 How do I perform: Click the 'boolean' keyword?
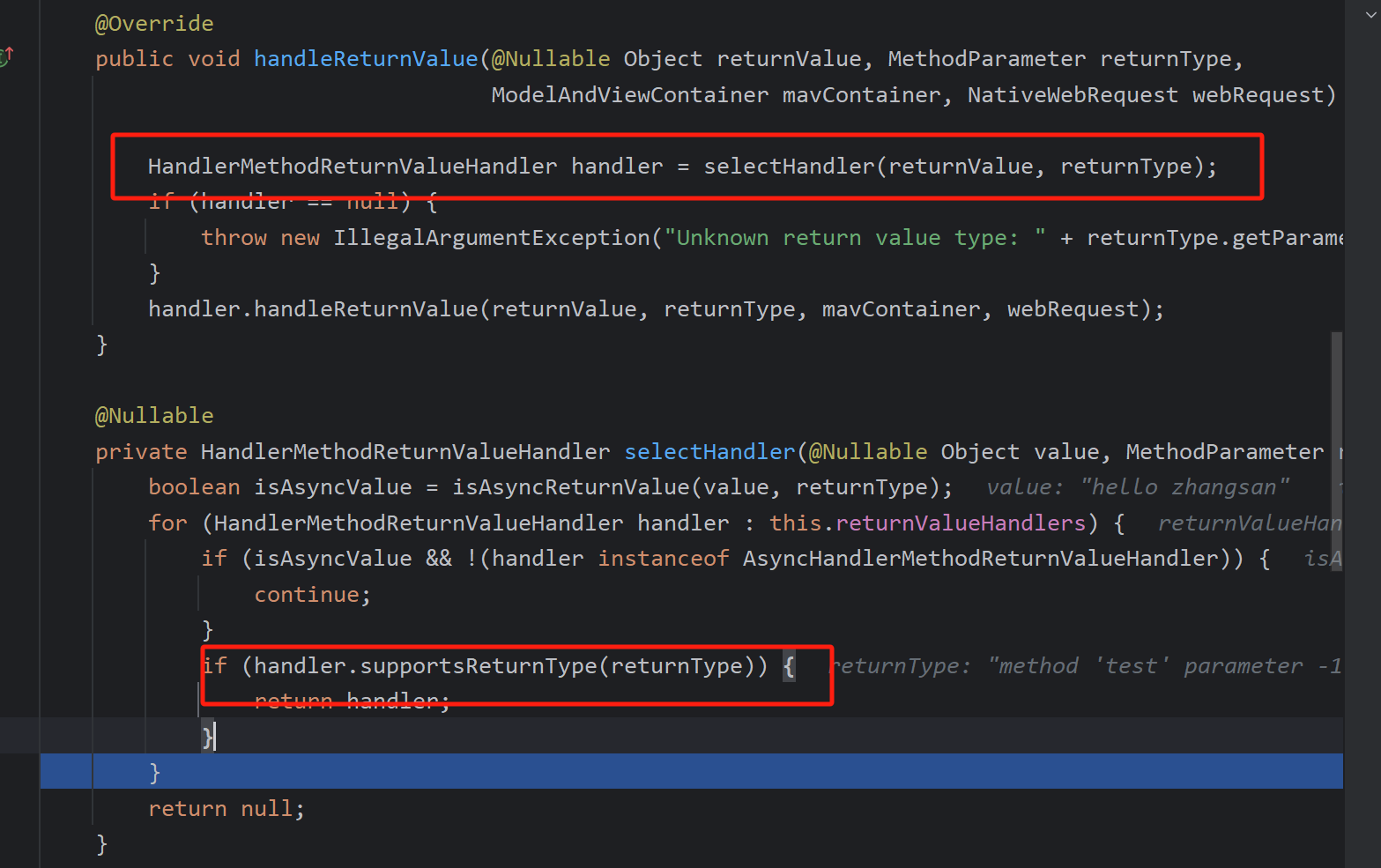pyautogui.click(x=194, y=487)
